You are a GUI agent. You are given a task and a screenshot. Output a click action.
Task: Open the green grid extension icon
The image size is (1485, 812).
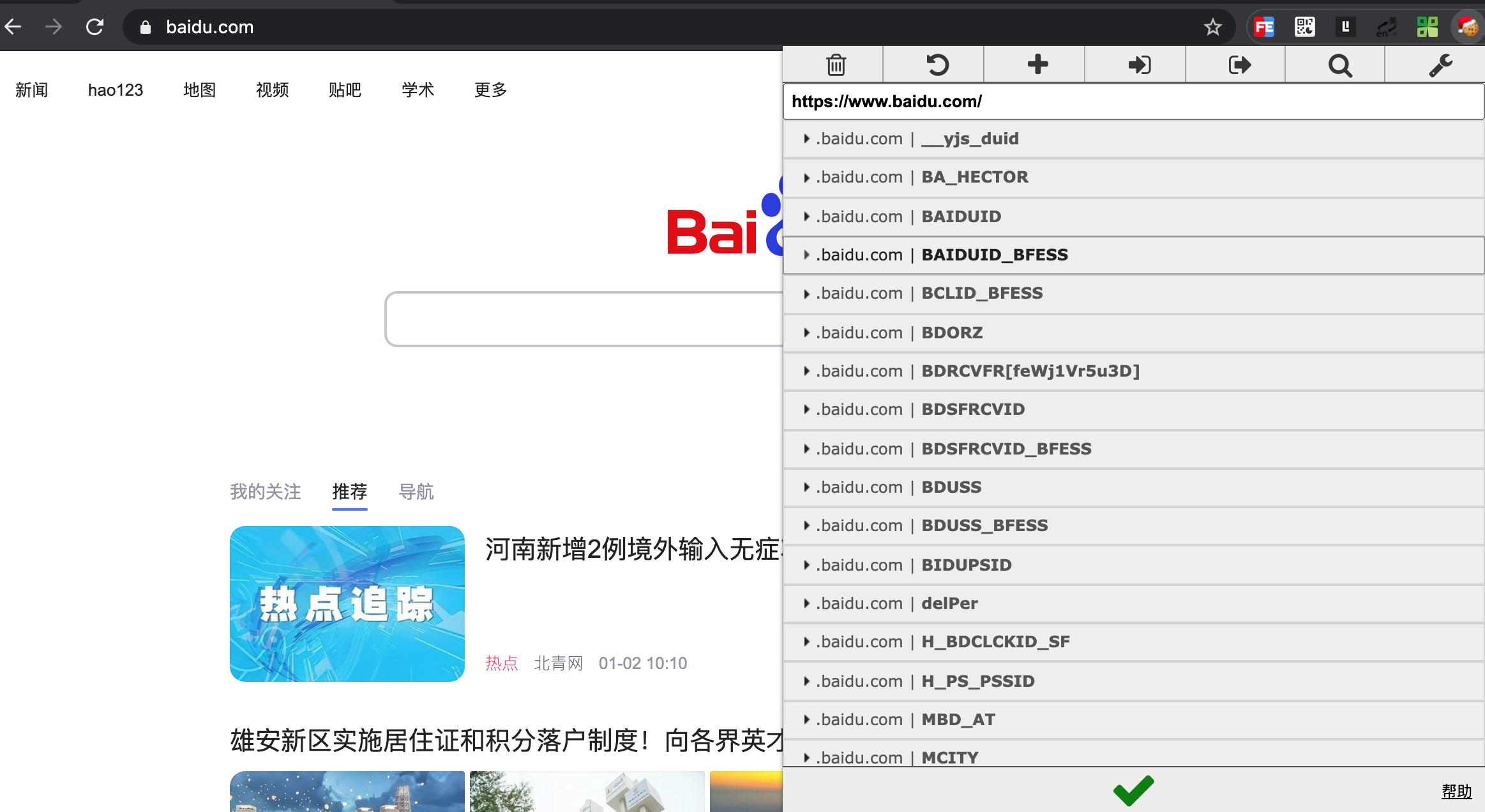pyautogui.click(x=1427, y=27)
